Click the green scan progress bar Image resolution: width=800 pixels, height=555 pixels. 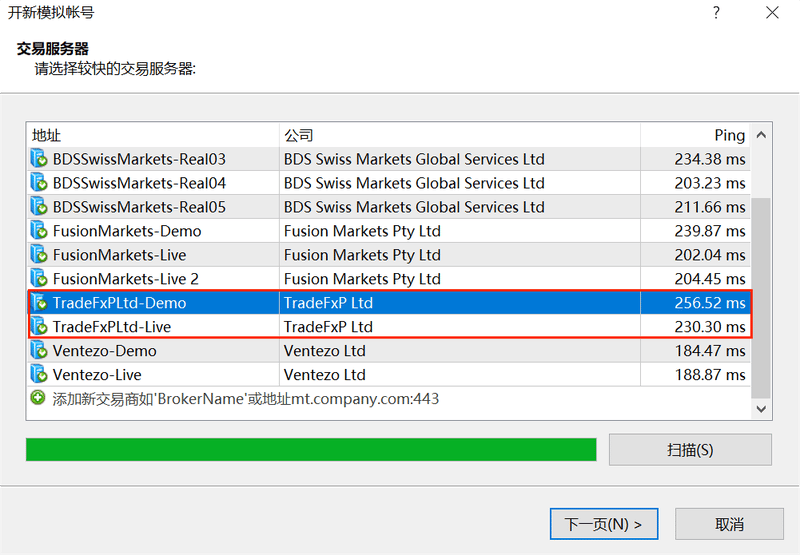tap(311, 449)
